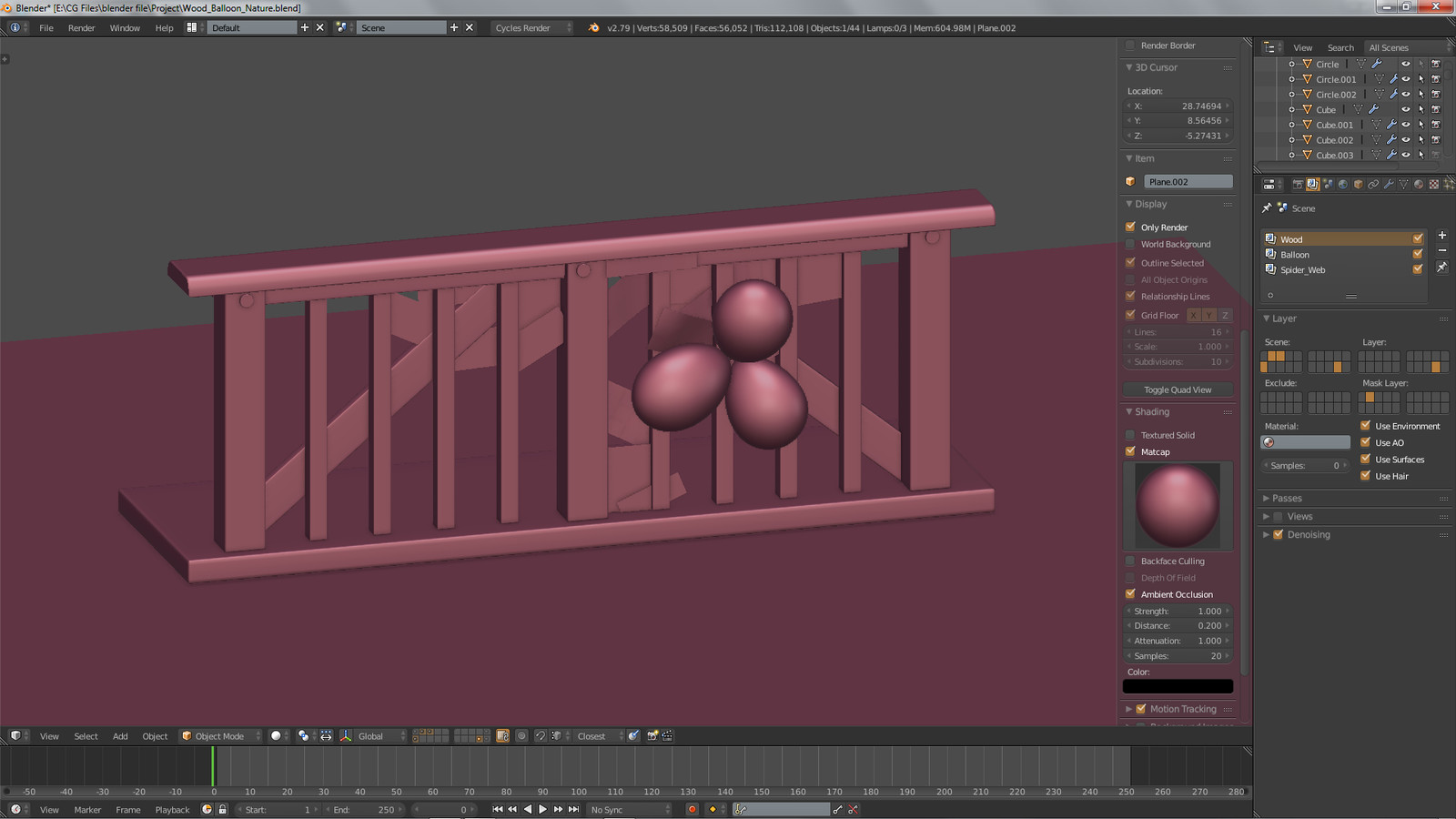Render OpenGL animation clapperboard icon
1456x819 pixels.
coord(667,736)
